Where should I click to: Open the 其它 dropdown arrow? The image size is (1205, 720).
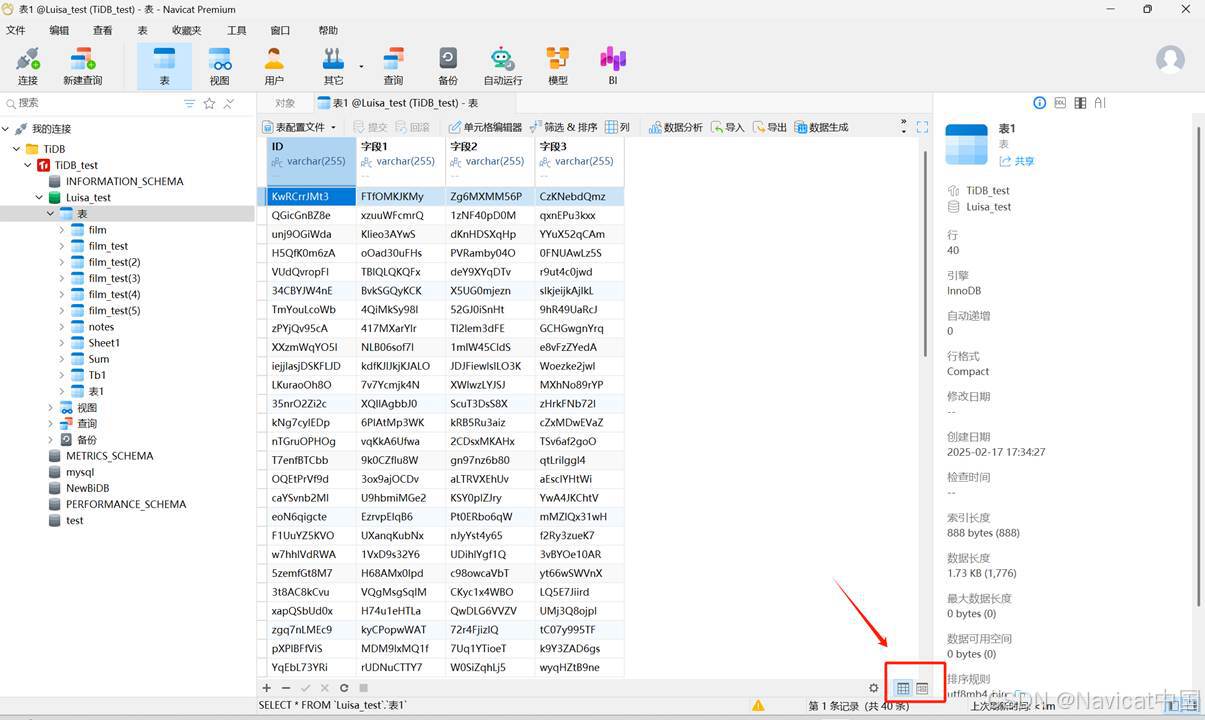pyautogui.click(x=361, y=67)
